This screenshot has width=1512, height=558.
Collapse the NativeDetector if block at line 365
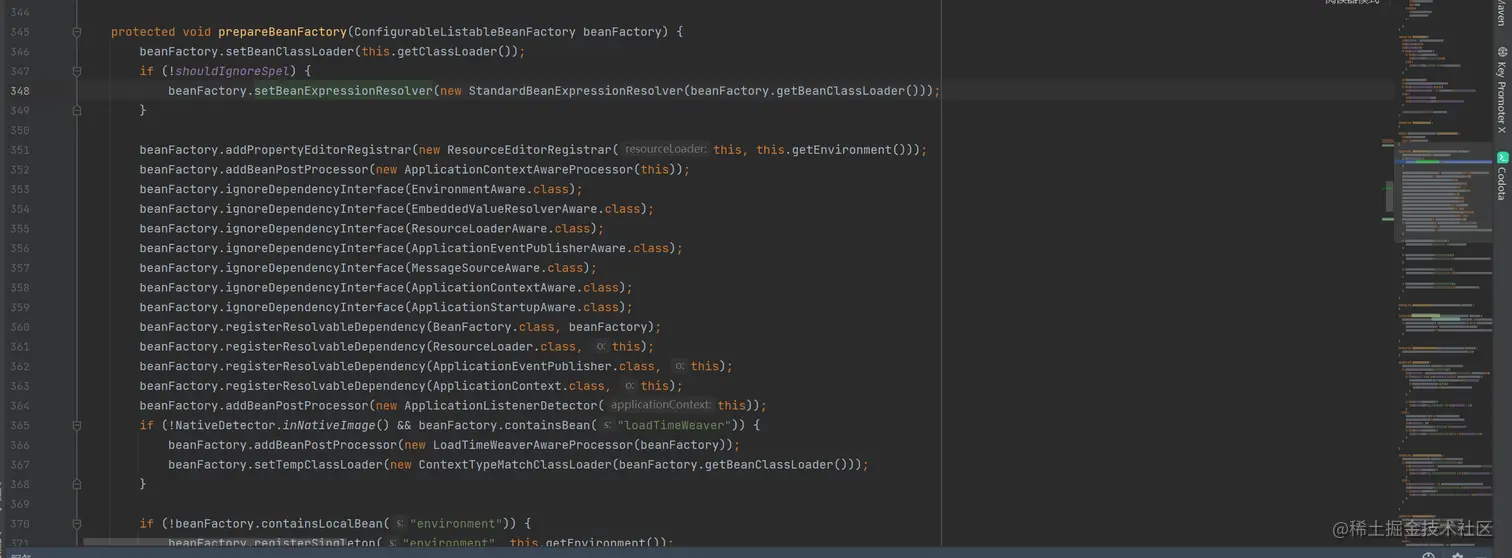pyautogui.click(x=77, y=425)
